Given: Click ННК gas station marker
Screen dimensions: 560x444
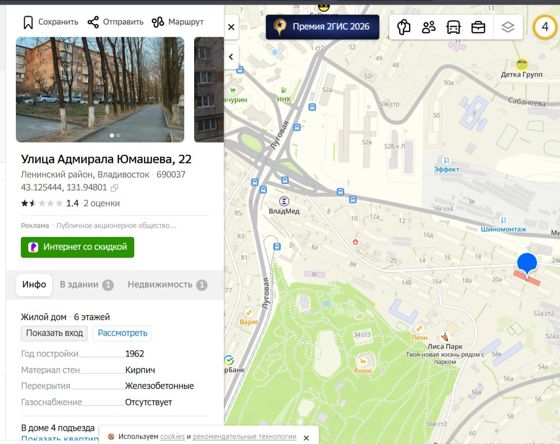Looking at the screenshot, I should coord(284,90).
